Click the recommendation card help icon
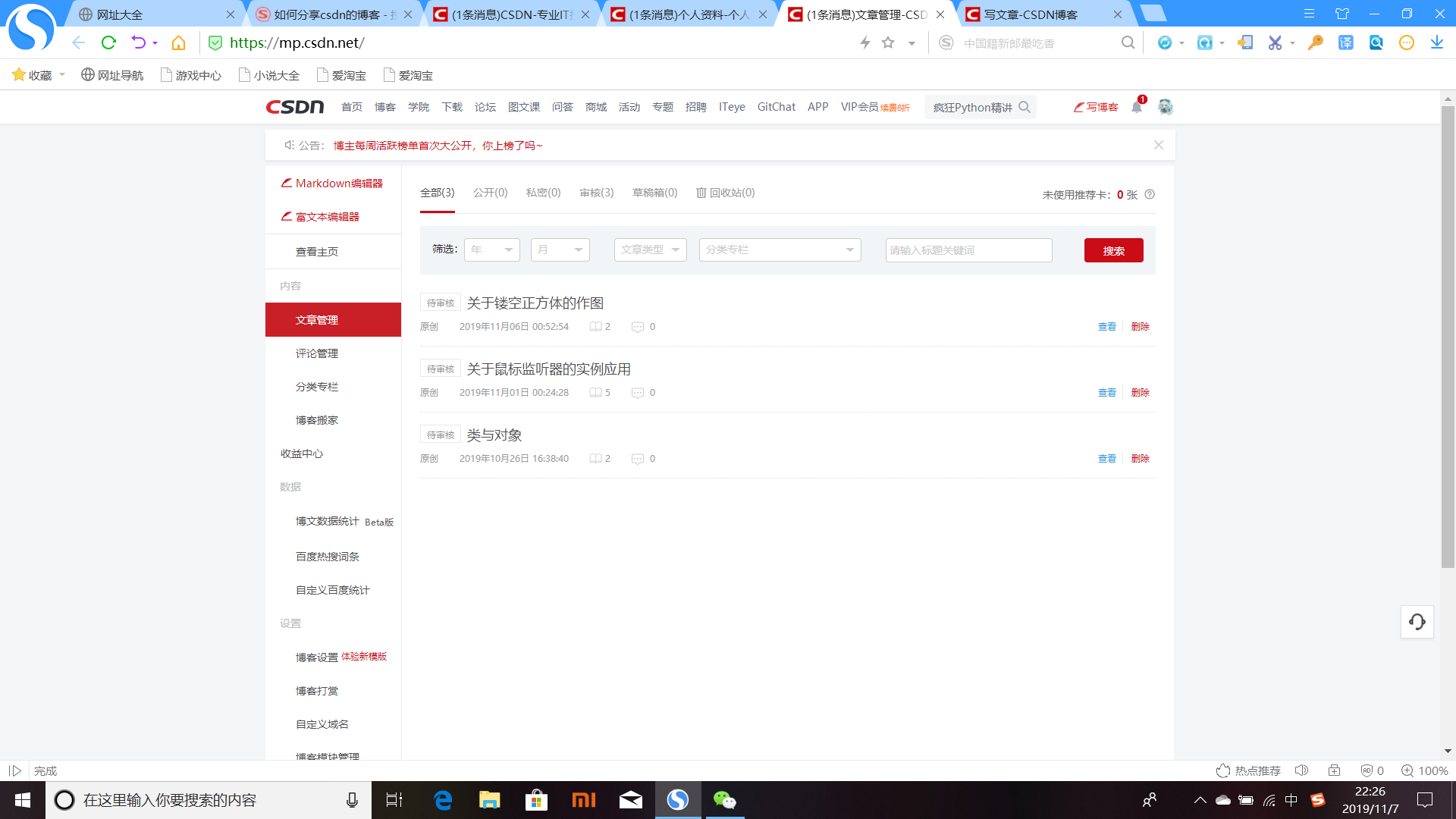The width and height of the screenshot is (1456, 819). (x=1150, y=194)
